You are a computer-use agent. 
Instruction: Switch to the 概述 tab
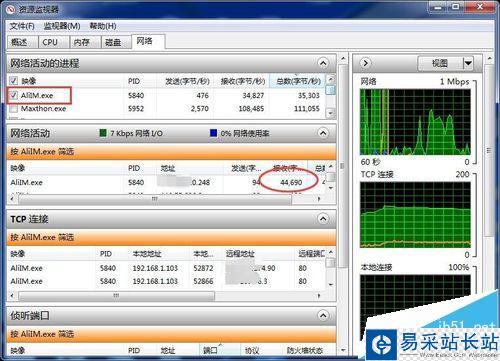click(21, 42)
